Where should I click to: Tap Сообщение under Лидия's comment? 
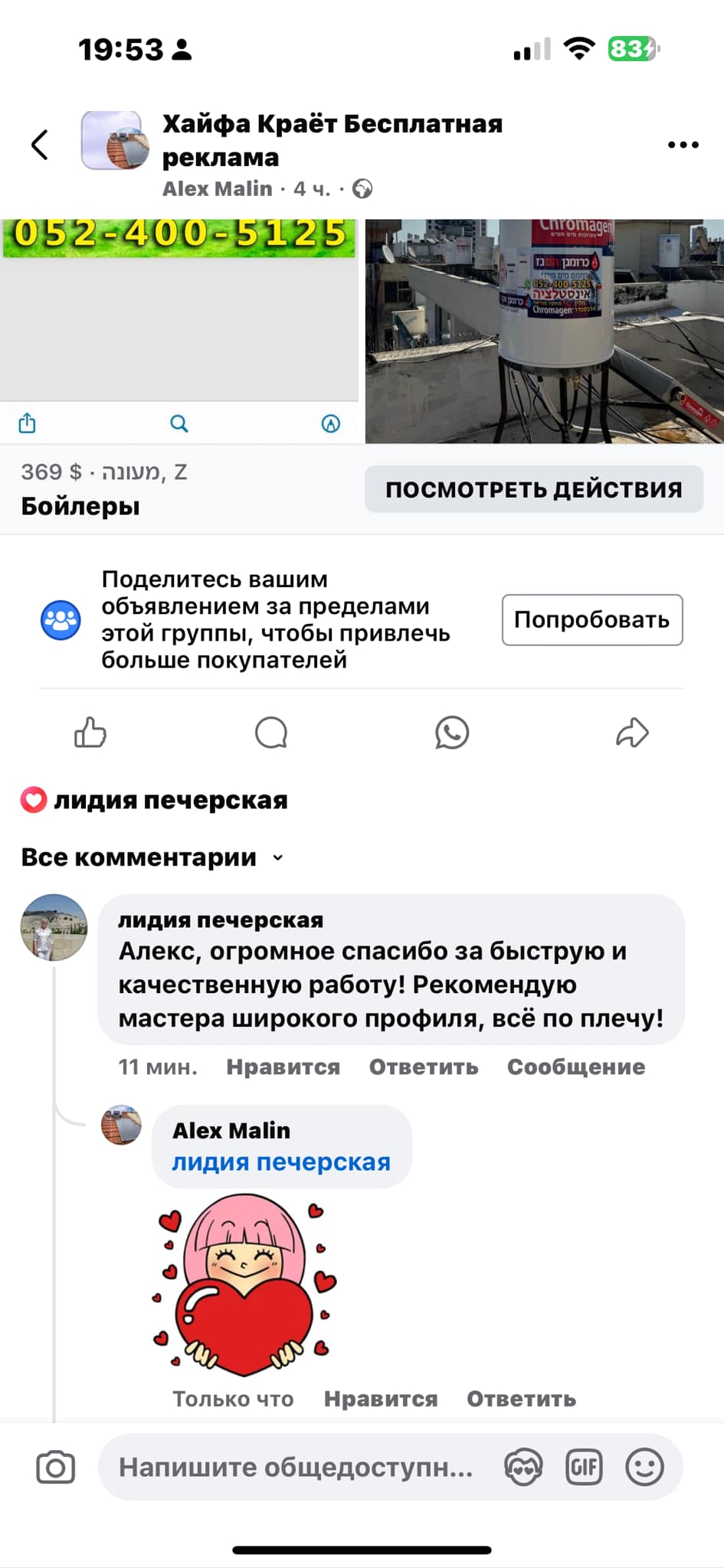(x=576, y=1067)
